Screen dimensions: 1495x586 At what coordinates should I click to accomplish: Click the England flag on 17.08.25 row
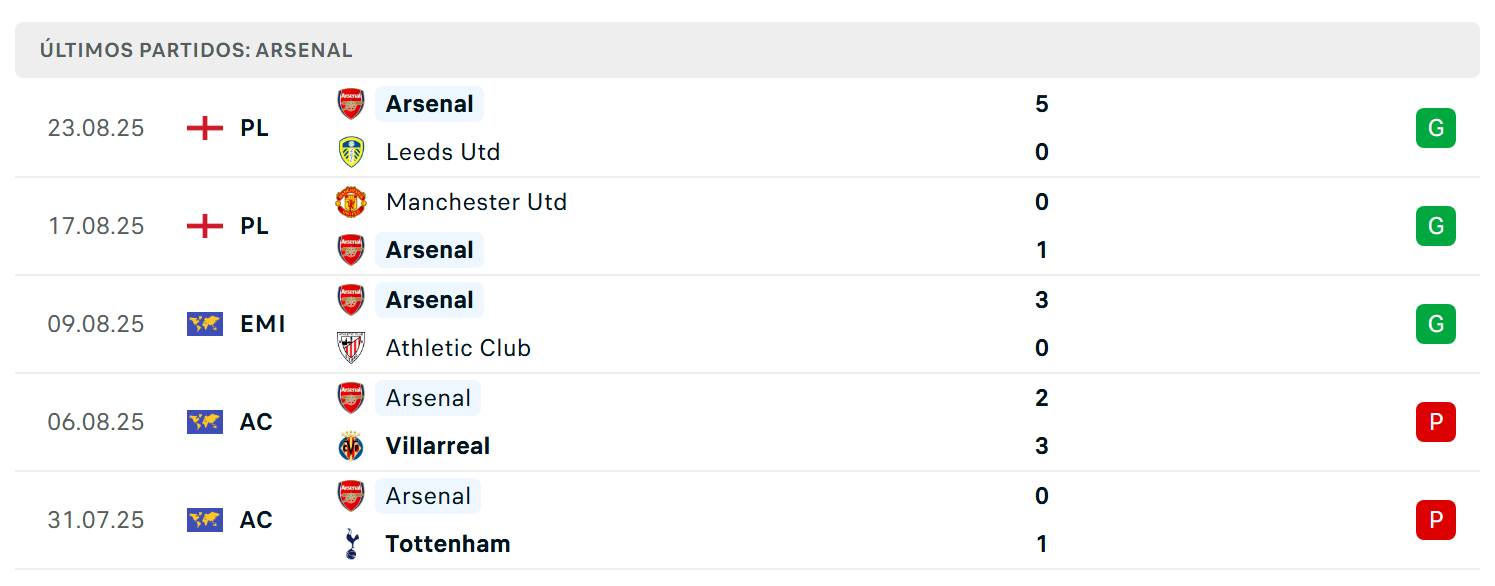click(x=205, y=226)
